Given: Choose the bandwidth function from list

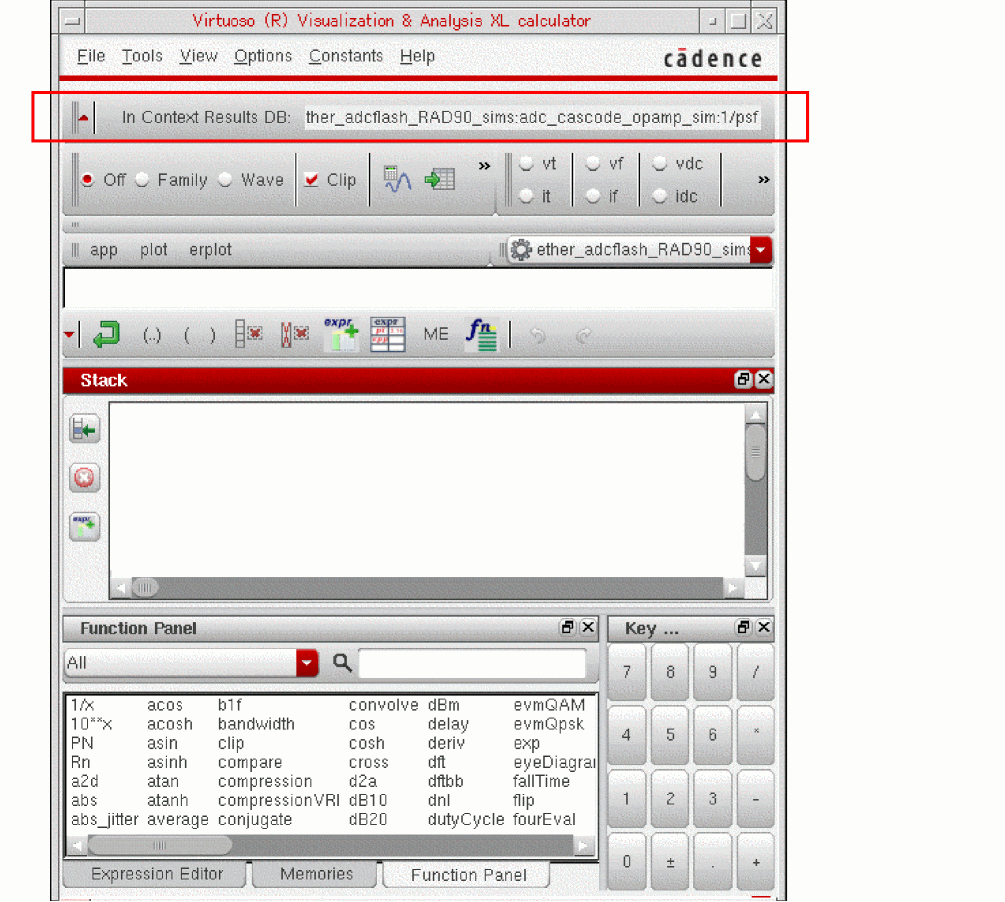Looking at the screenshot, I should (x=256, y=724).
